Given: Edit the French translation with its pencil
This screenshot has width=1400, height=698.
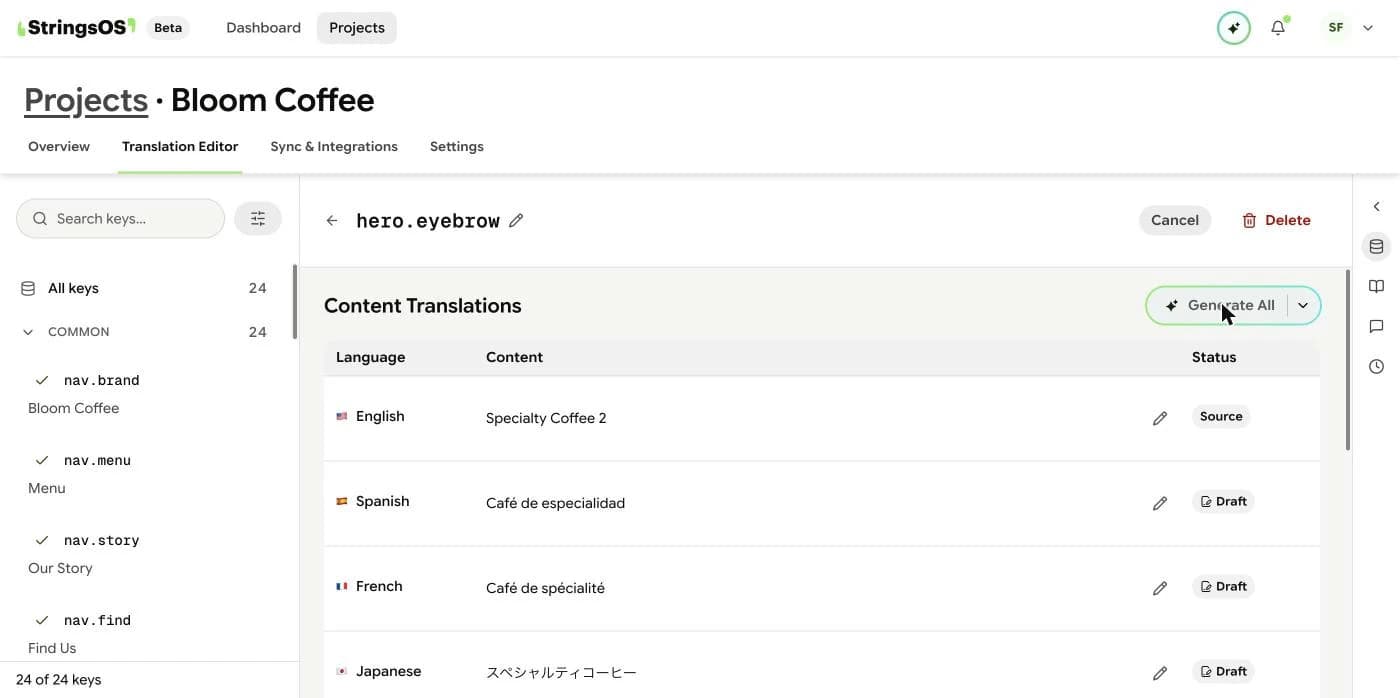Looking at the screenshot, I should (x=1160, y=588).
